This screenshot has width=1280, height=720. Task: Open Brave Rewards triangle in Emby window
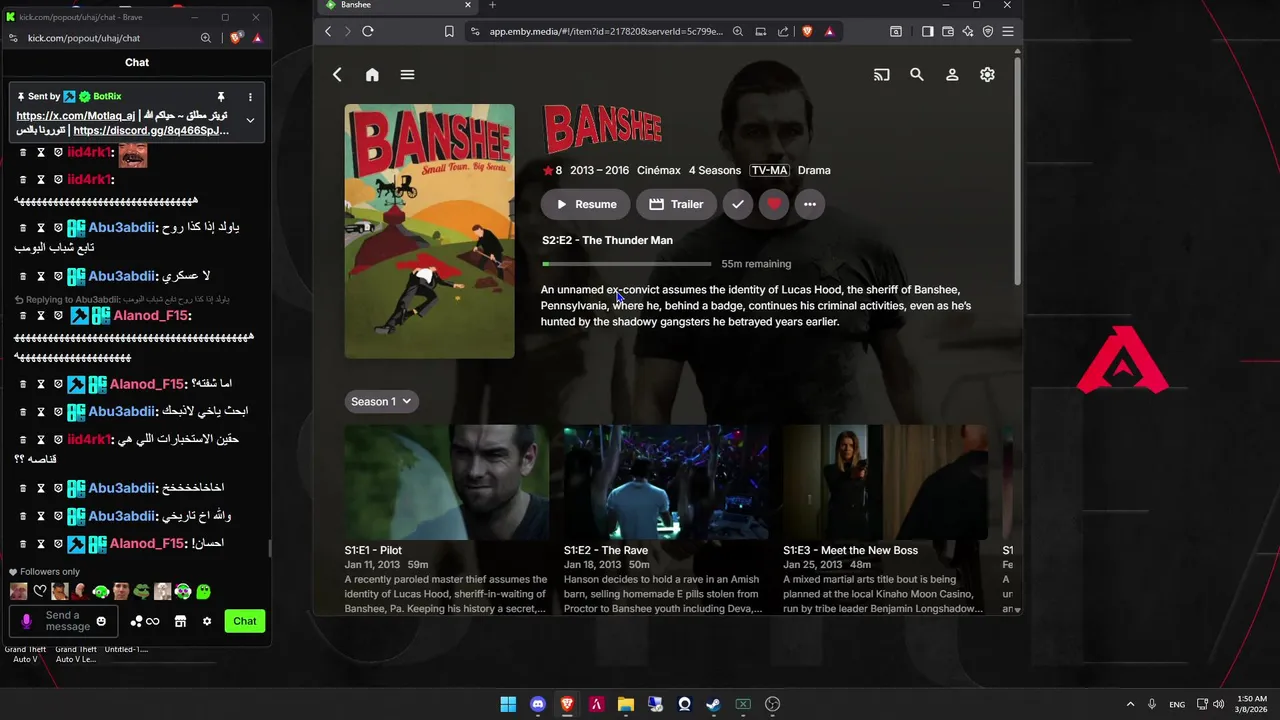click(829, 32)
